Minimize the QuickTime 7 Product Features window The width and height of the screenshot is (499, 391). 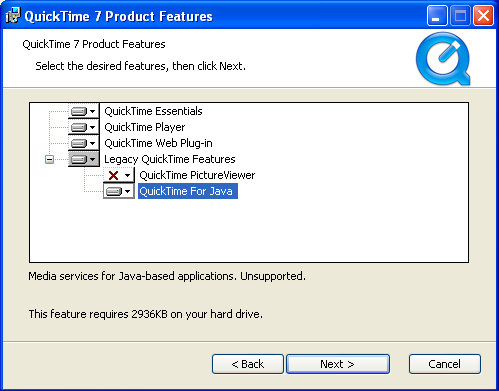click(437, 15)
